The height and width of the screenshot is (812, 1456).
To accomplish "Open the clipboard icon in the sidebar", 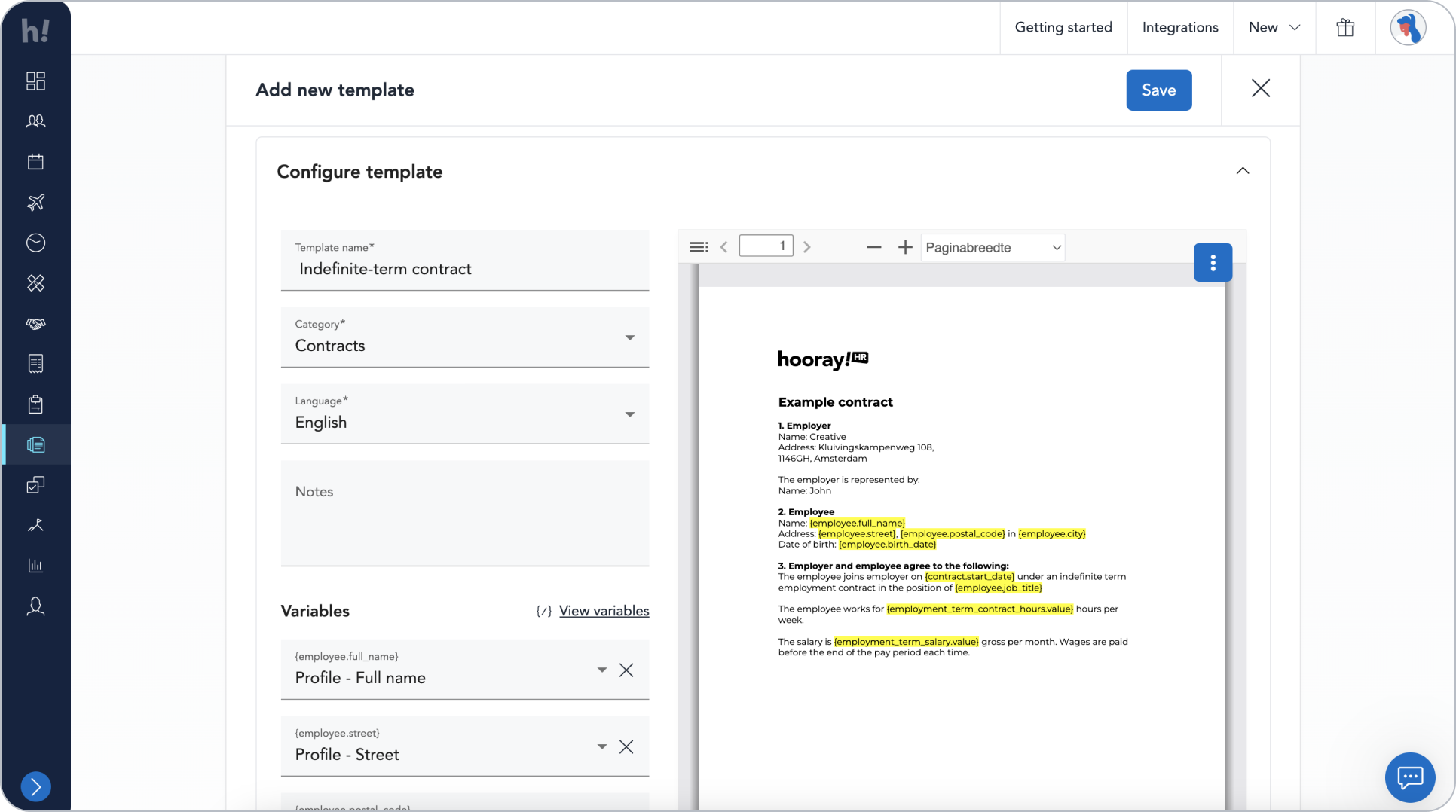I will coord(35,404).
